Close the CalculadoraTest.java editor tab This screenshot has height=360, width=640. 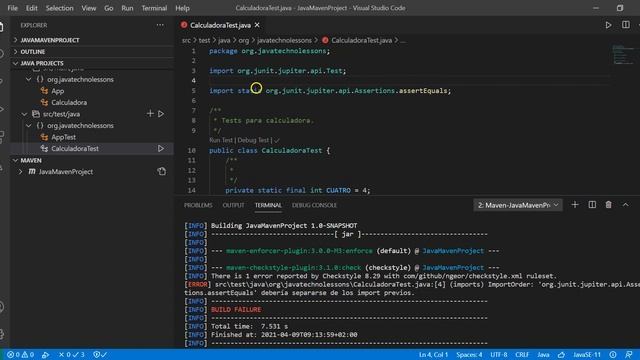[x=257, y=25]
